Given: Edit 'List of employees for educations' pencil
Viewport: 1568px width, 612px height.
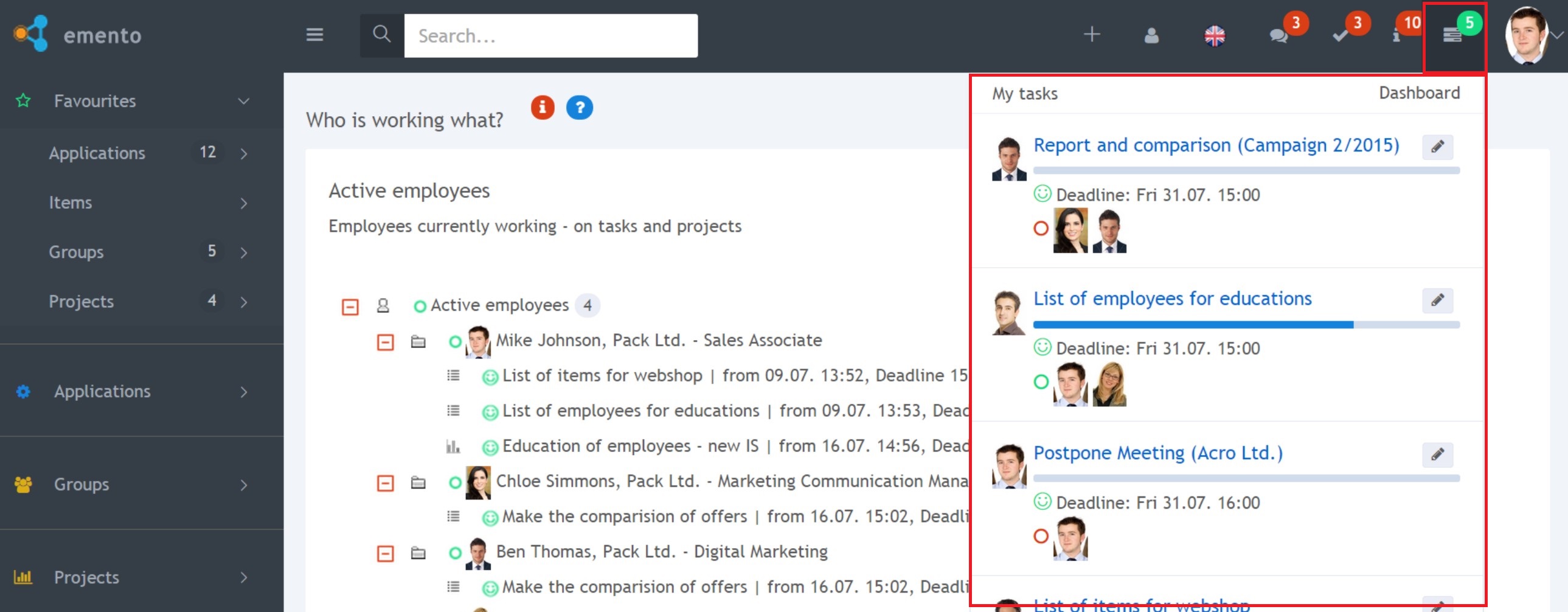Looking at the screenshot, I should [x=1437, y=300].
